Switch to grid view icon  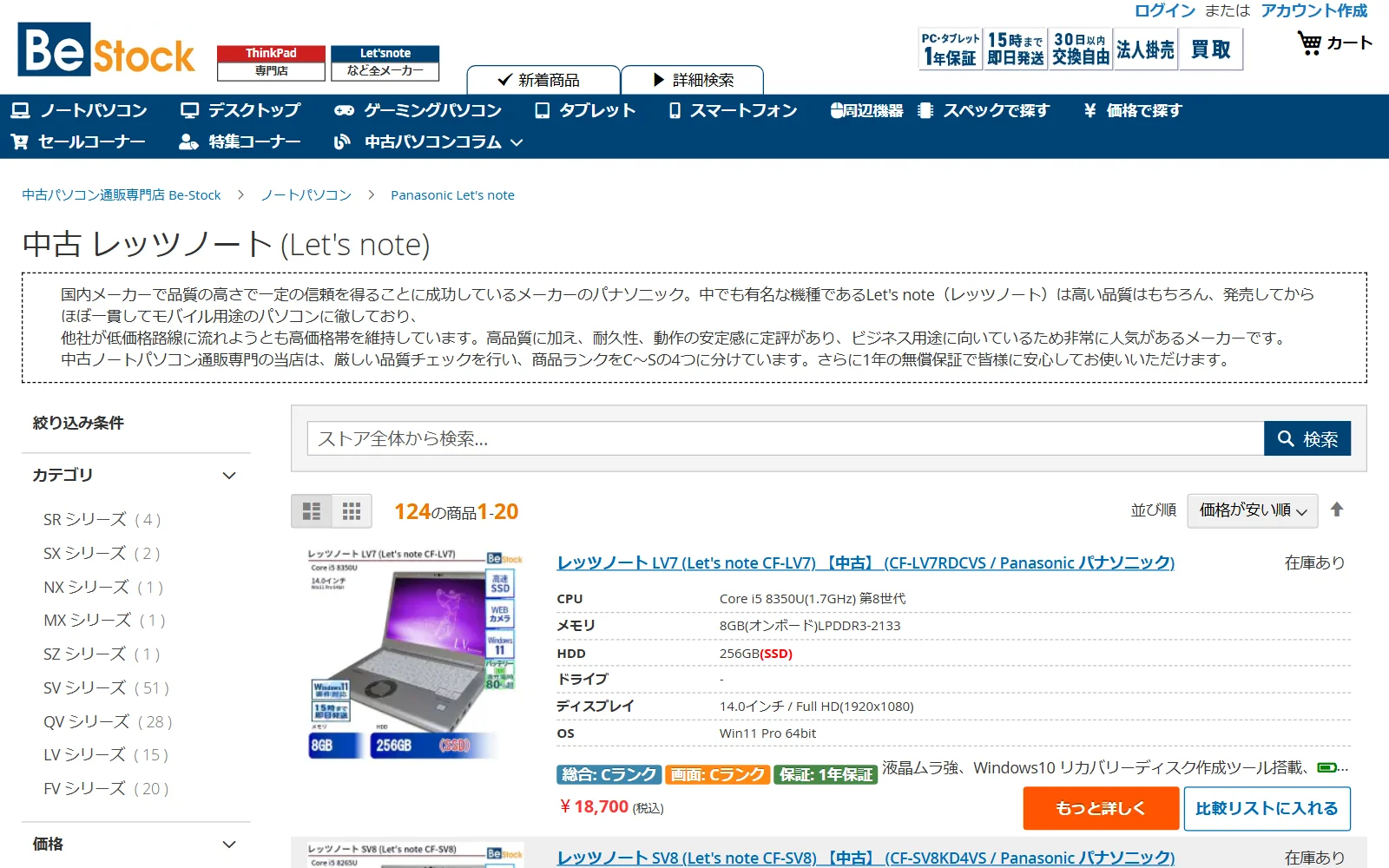click(352, 511)
